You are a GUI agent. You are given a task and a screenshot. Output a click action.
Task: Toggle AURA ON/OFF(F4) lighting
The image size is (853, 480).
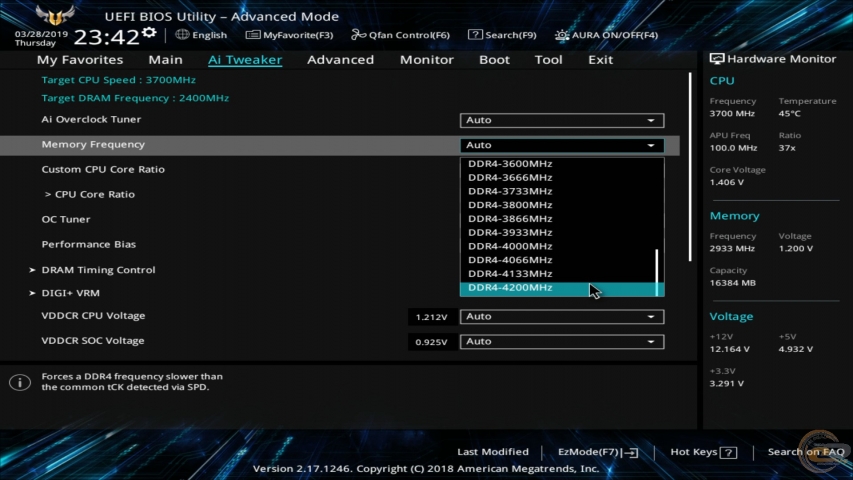pos(562,35)
